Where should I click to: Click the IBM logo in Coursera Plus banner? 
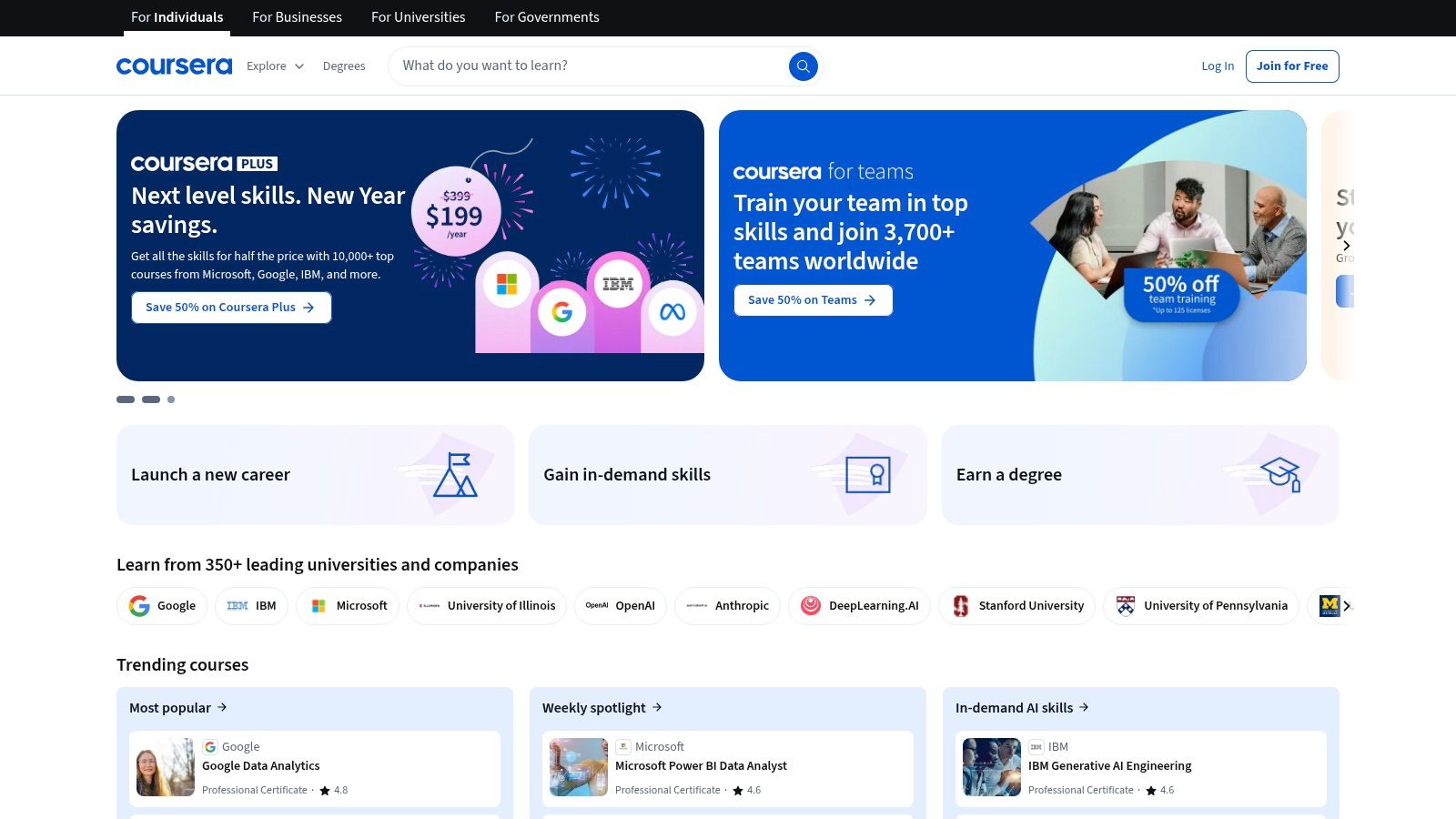pos(618,284)
